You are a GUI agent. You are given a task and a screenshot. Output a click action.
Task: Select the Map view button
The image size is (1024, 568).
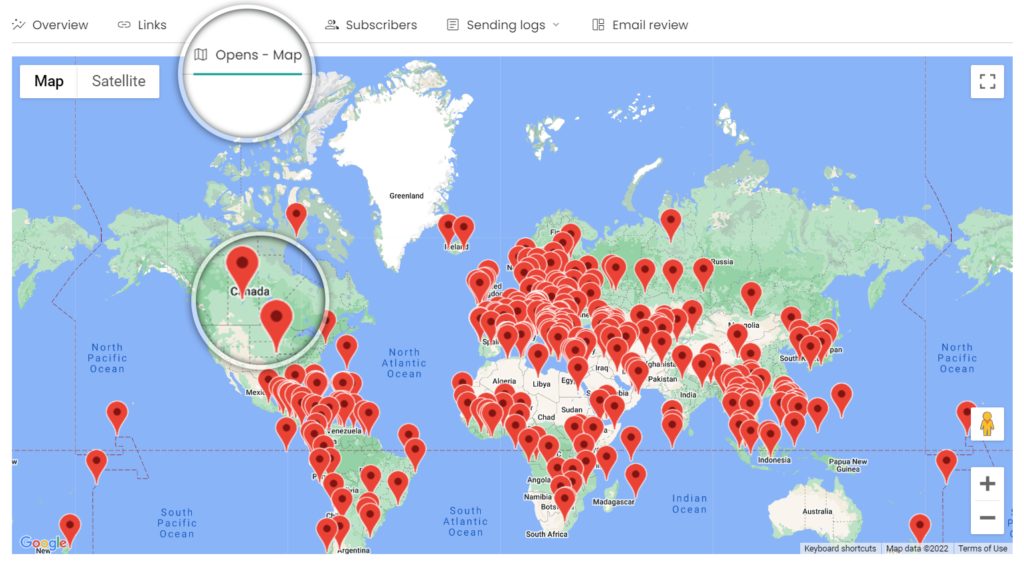[x=49, y=81]
